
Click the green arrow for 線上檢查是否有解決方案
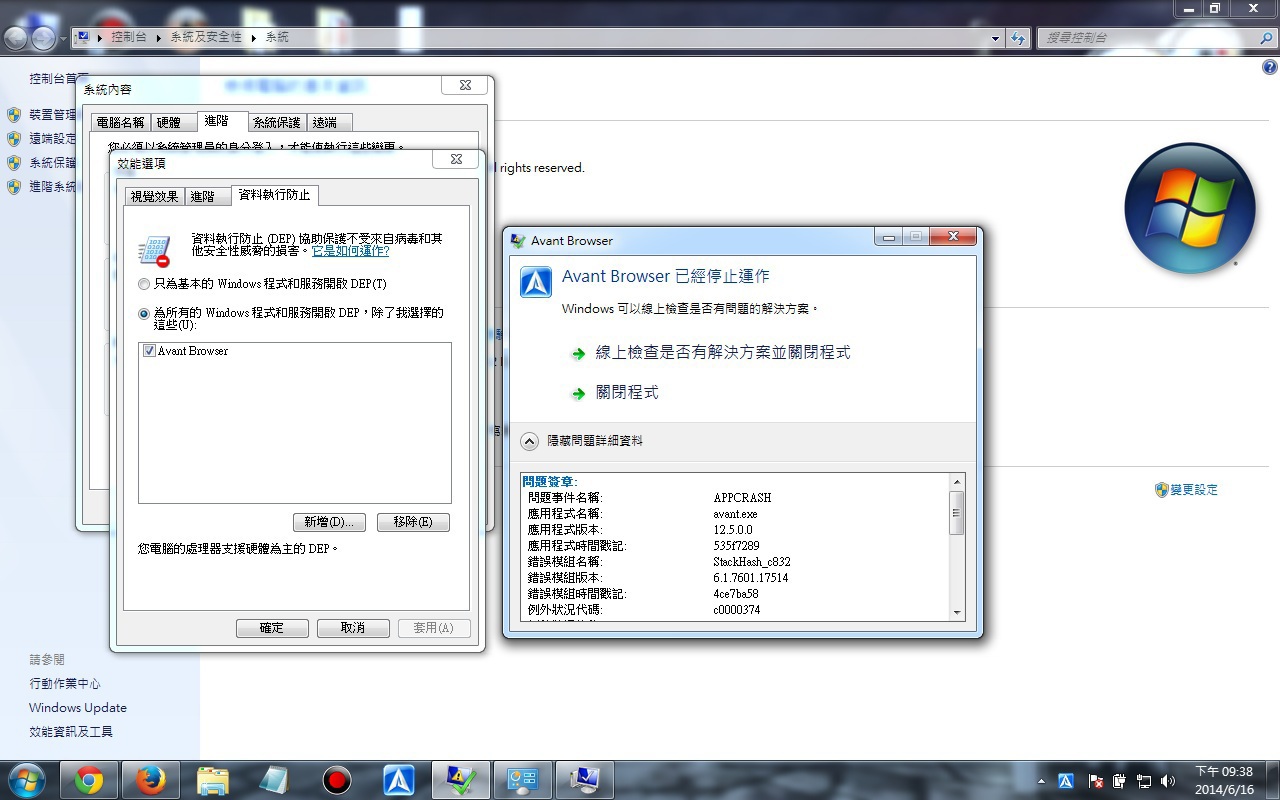tap(578, 354)
